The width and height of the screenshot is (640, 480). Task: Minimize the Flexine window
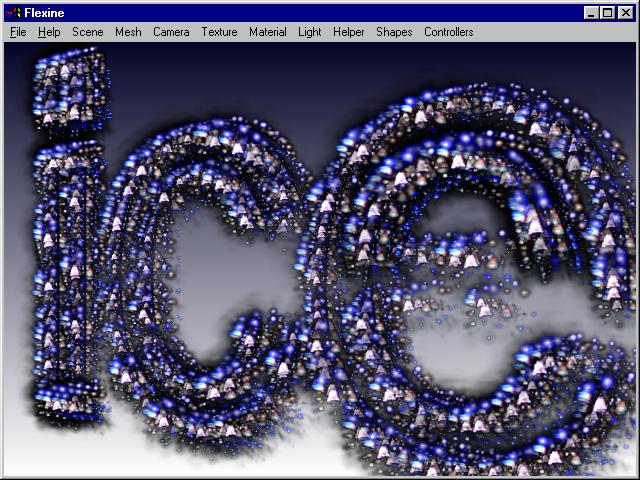tap(591, 13)
